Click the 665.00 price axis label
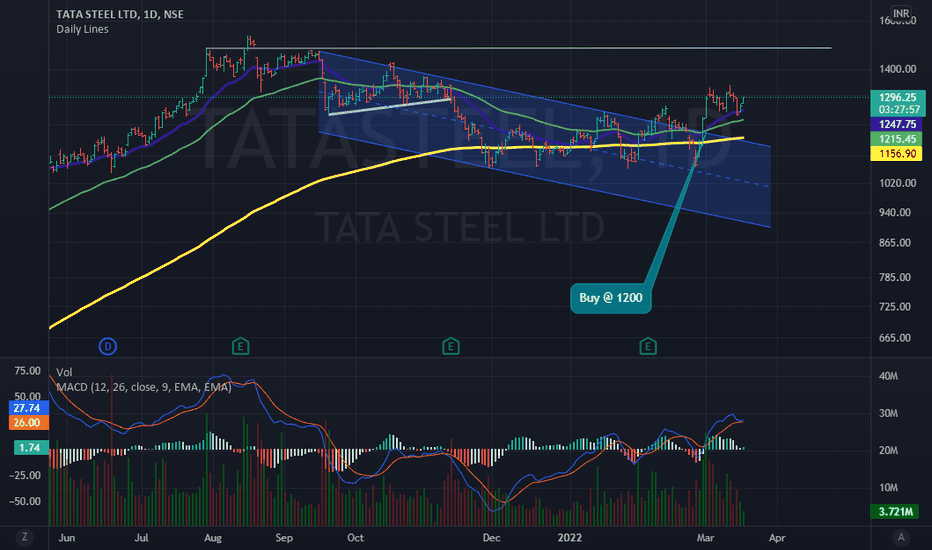 895,338
